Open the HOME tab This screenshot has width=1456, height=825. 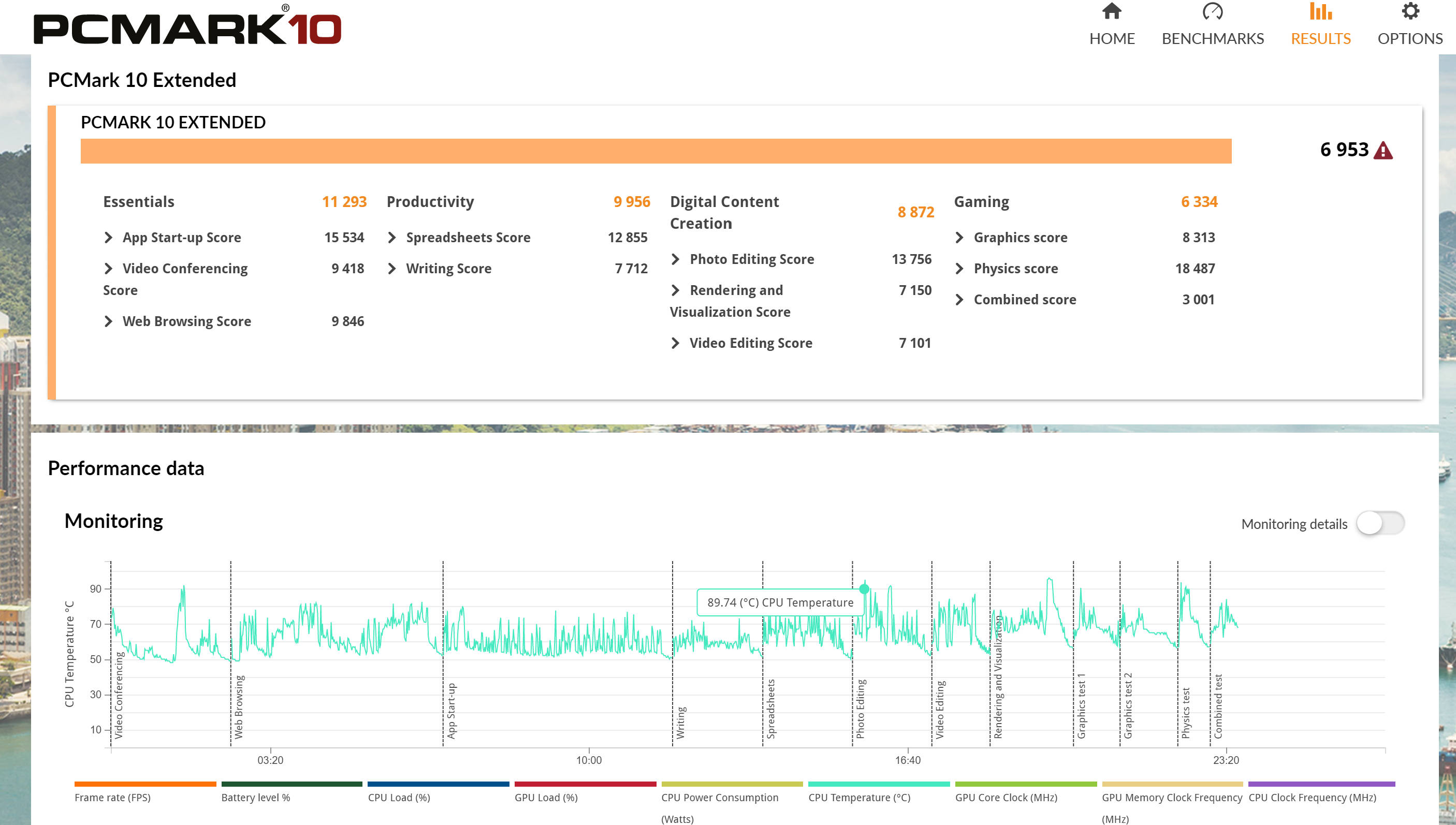coord(1111,38)
